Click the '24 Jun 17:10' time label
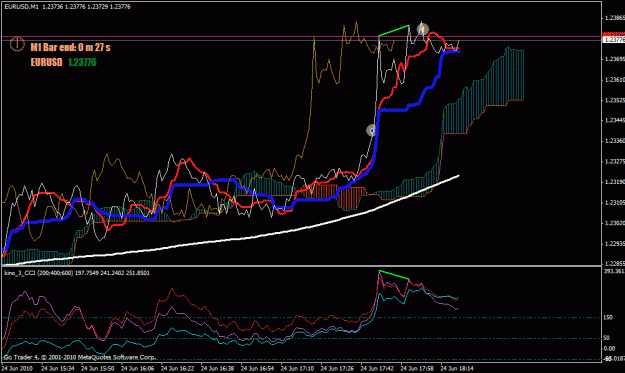625x373 pixels. tap(297, 369)
